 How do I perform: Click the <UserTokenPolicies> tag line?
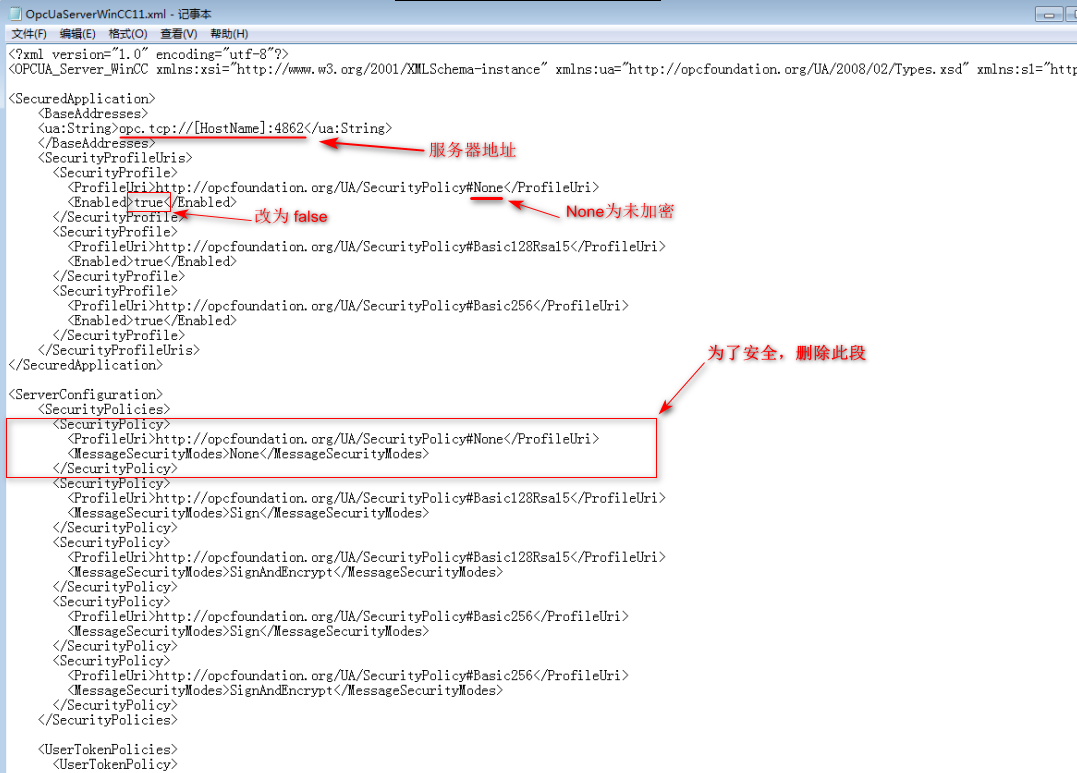tap(108, 750)
